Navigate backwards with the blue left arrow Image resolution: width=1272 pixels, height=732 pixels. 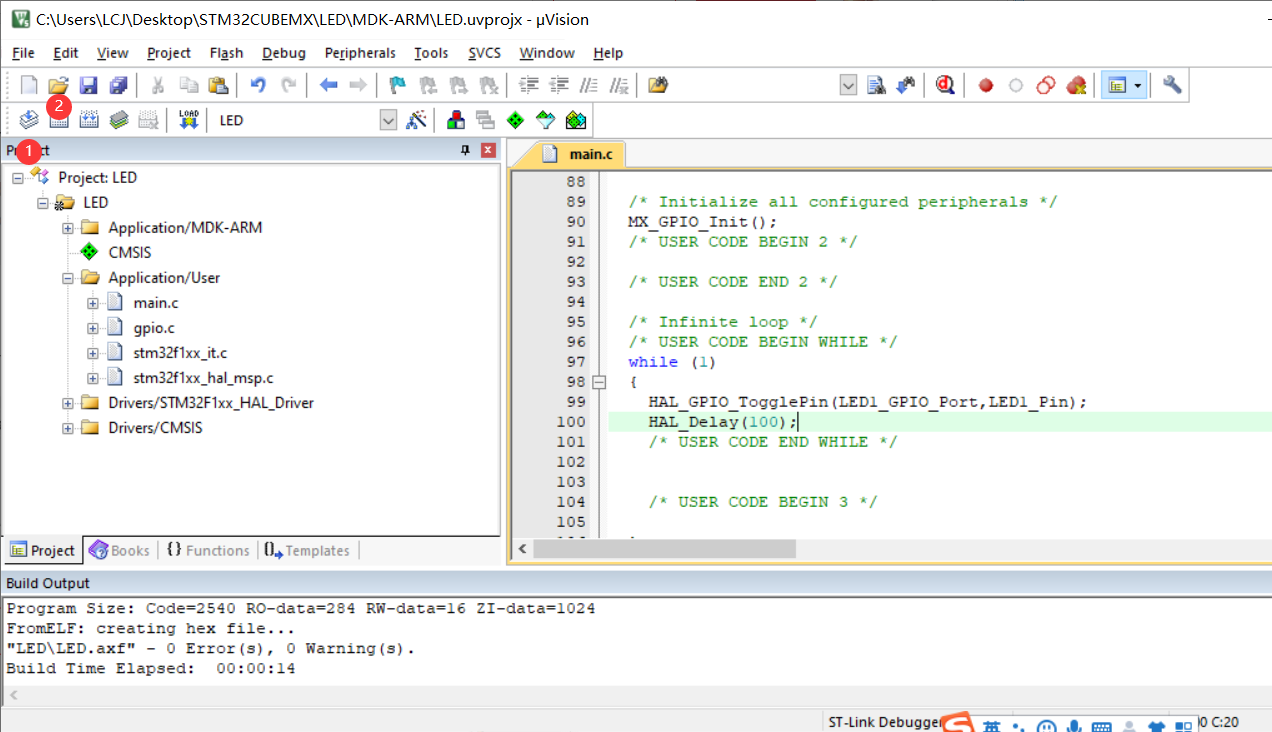tap(328, 86)
